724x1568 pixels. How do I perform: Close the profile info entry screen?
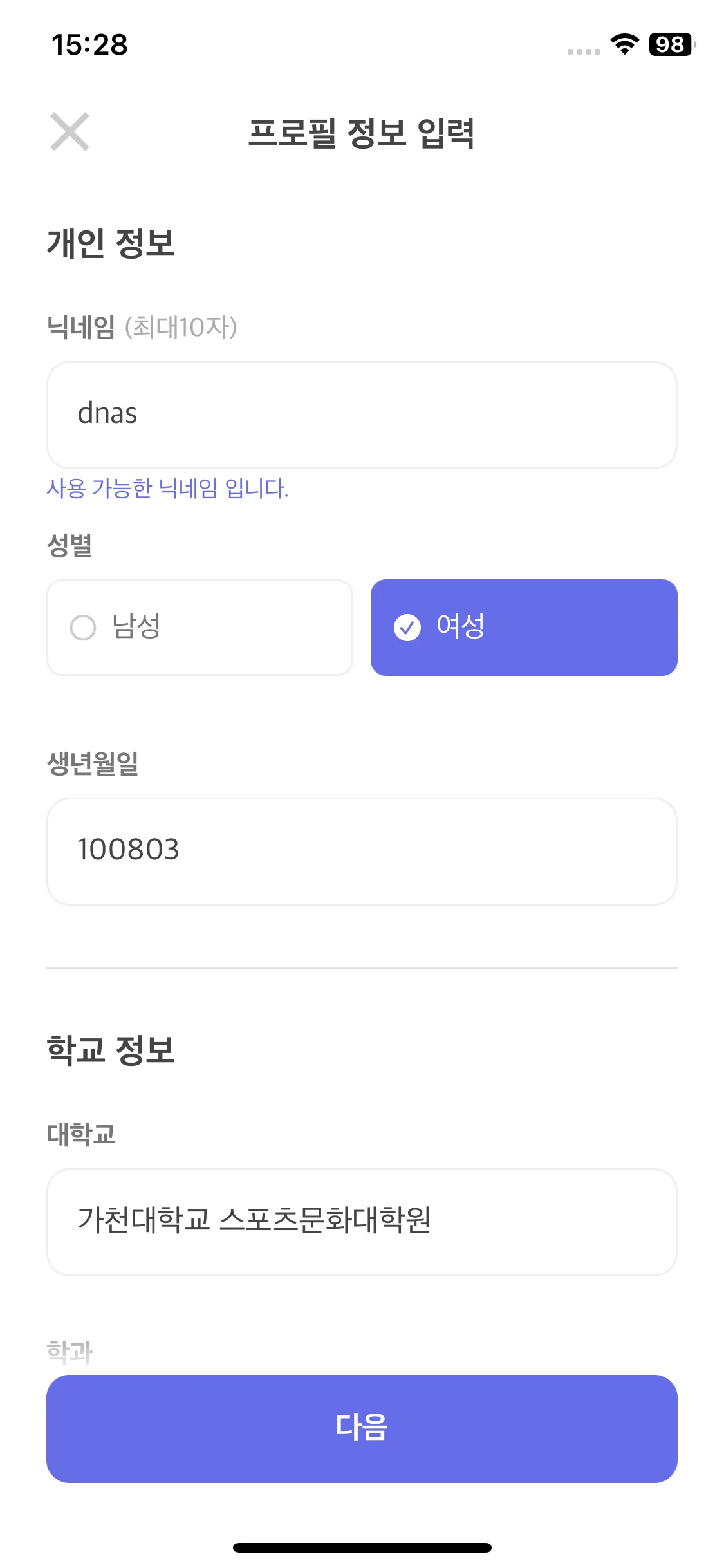click(x=70, y=132)
